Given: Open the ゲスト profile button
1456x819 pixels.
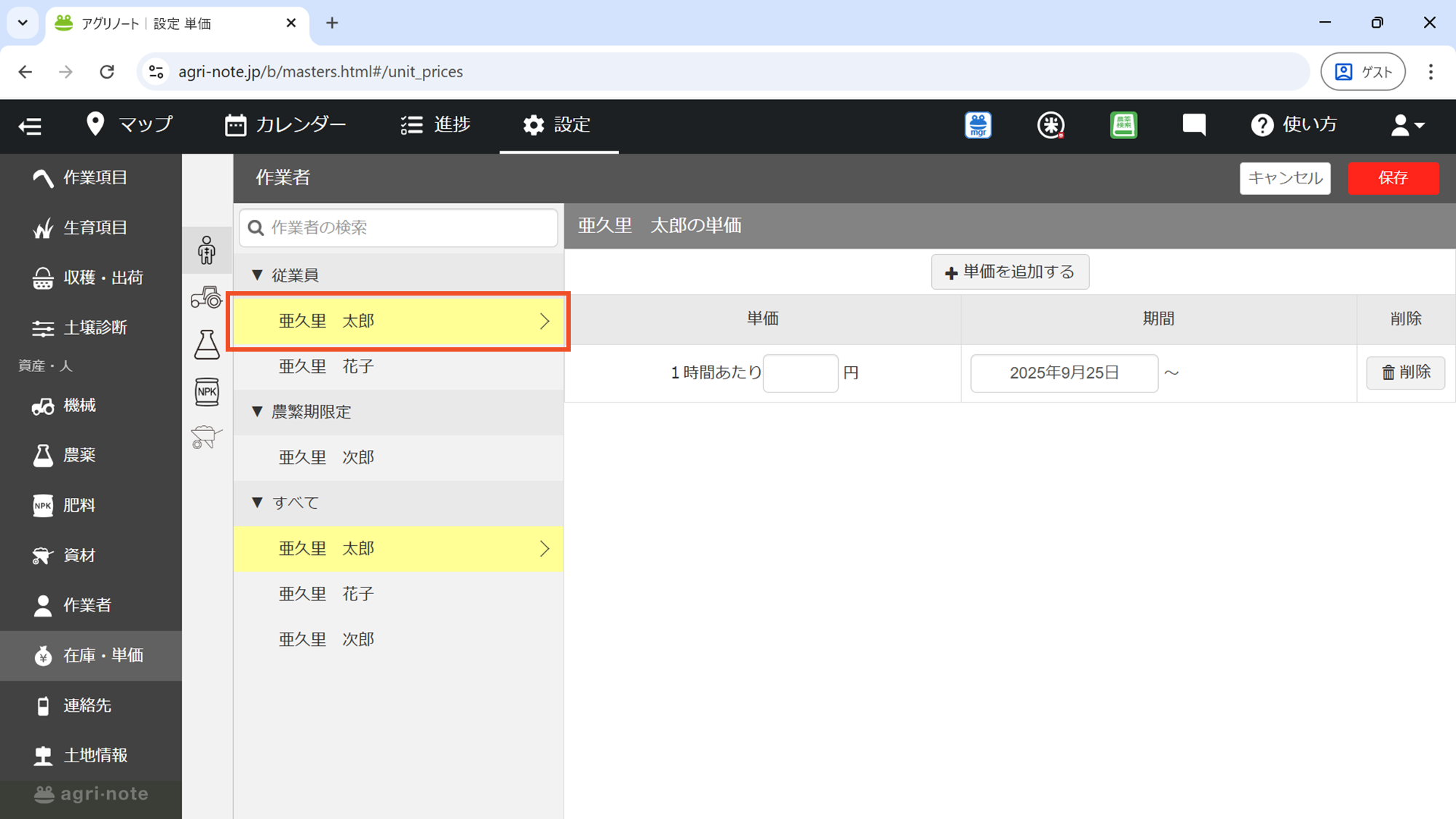Looking at the screenshot, I should tap(1363, 71).
